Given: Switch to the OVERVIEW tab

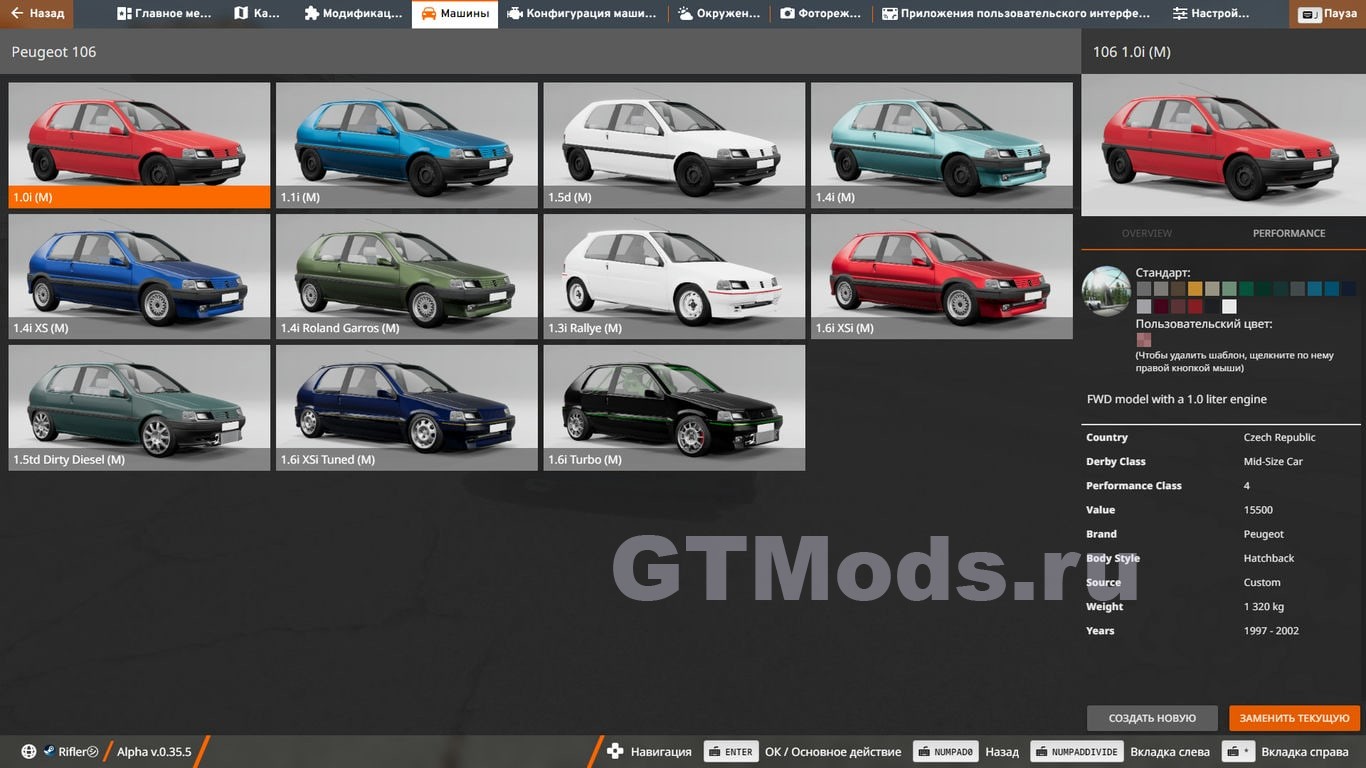Looking at the screenshot, I should (1147, 233).
